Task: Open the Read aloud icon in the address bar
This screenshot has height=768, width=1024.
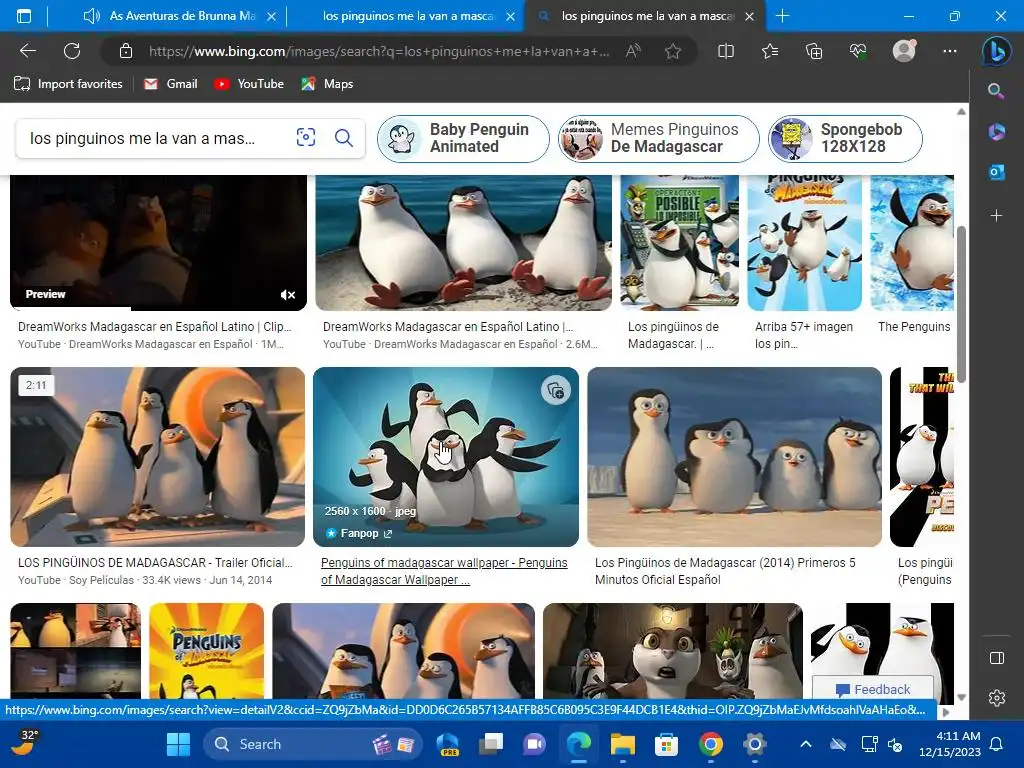Action: [633, 51]
